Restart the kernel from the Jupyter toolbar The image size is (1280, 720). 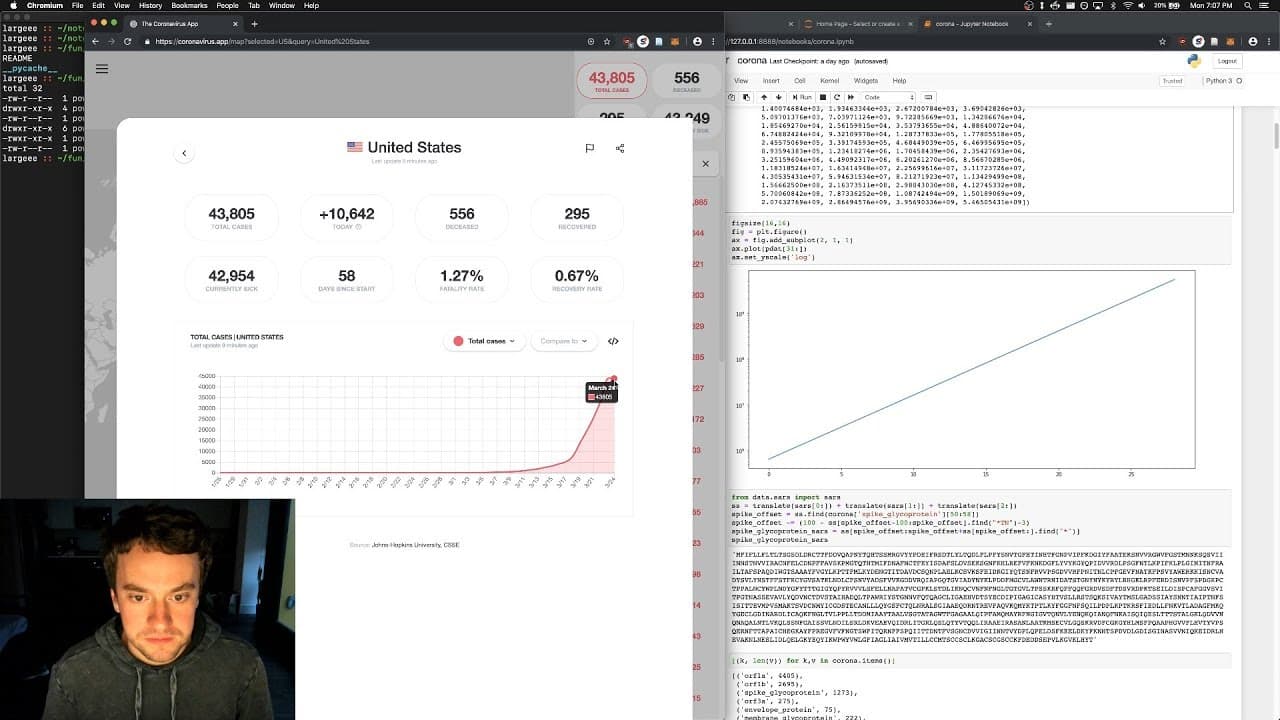[x=836, y=97]
